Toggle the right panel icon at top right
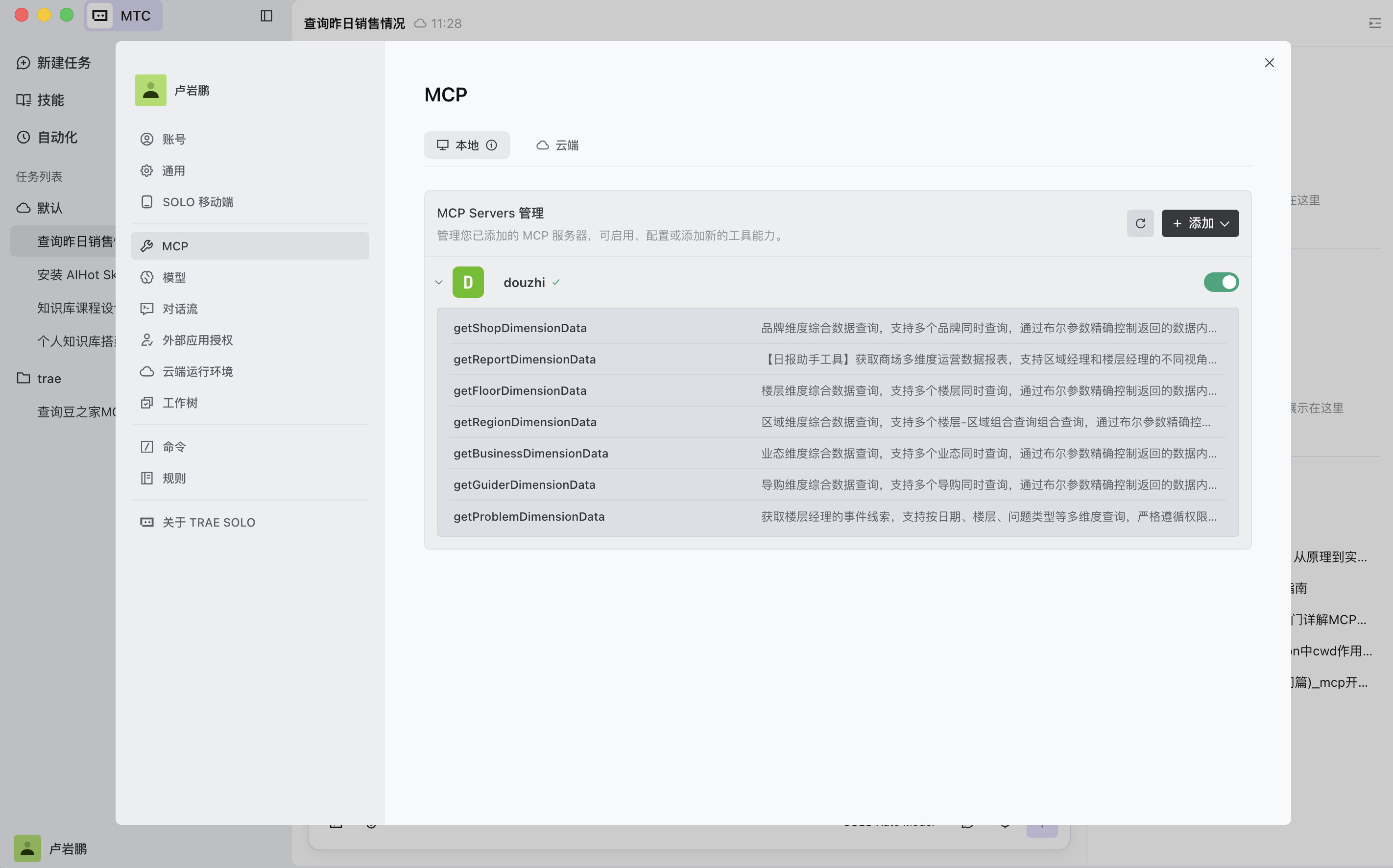Screen dimensions: 1393x868 pyautogui.click(x=1375, y=23)
